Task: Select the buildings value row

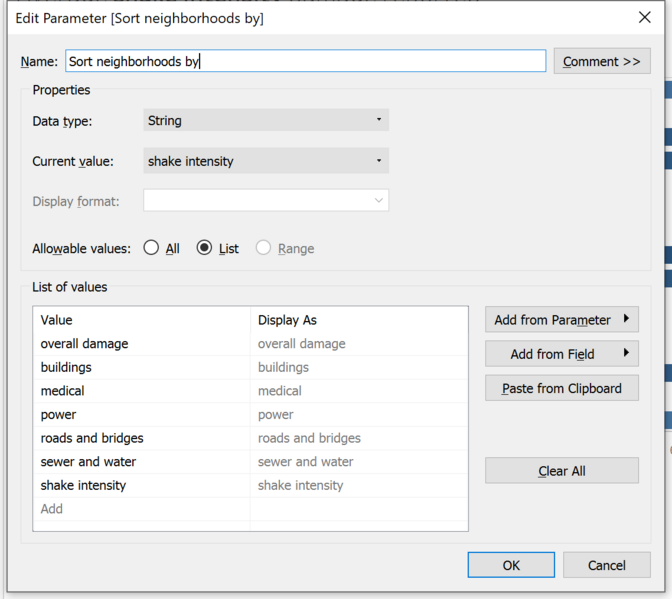Action: 250,367
